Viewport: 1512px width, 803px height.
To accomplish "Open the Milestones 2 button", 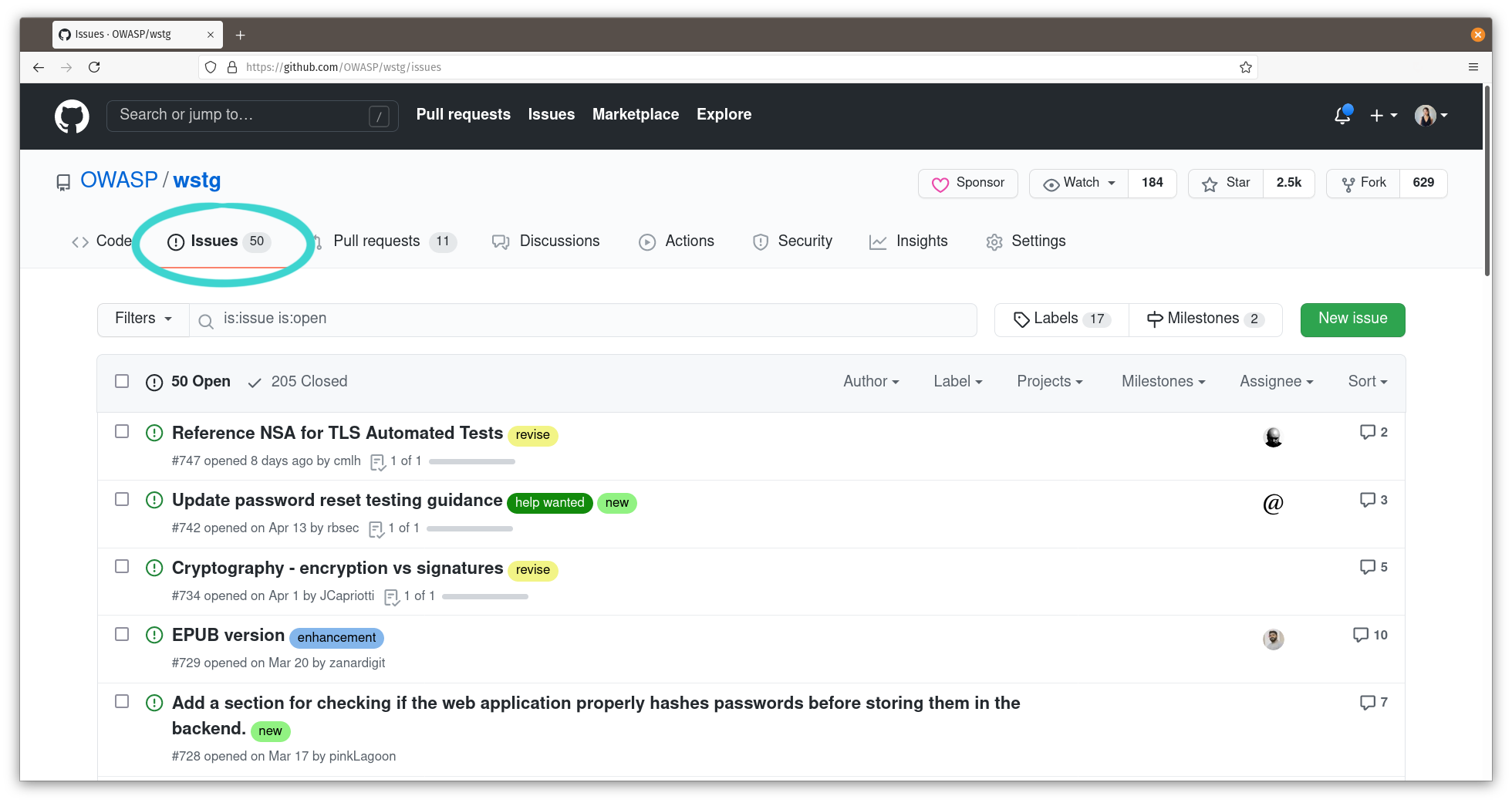I will pyautogui.click(x=1206, y=319).
